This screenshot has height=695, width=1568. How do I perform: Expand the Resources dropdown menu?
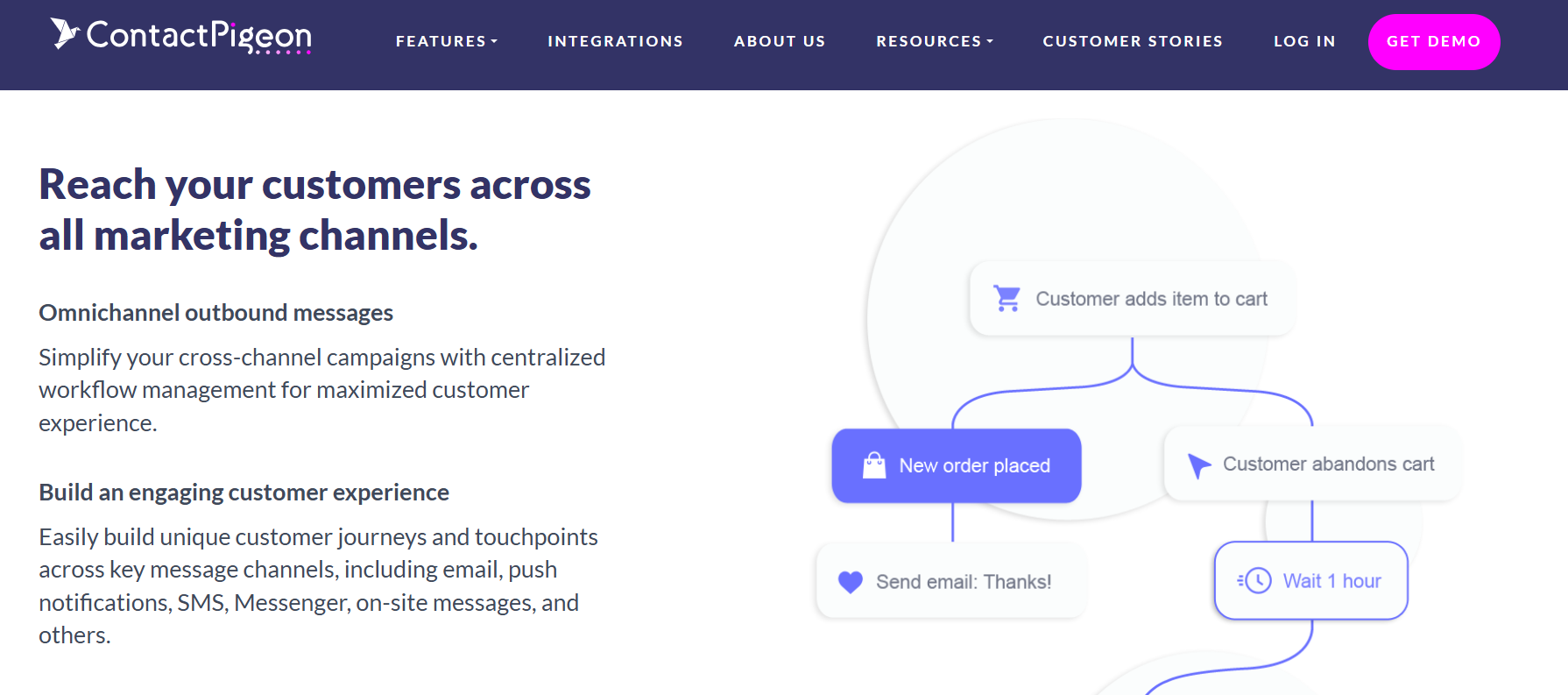coord(935,41)
